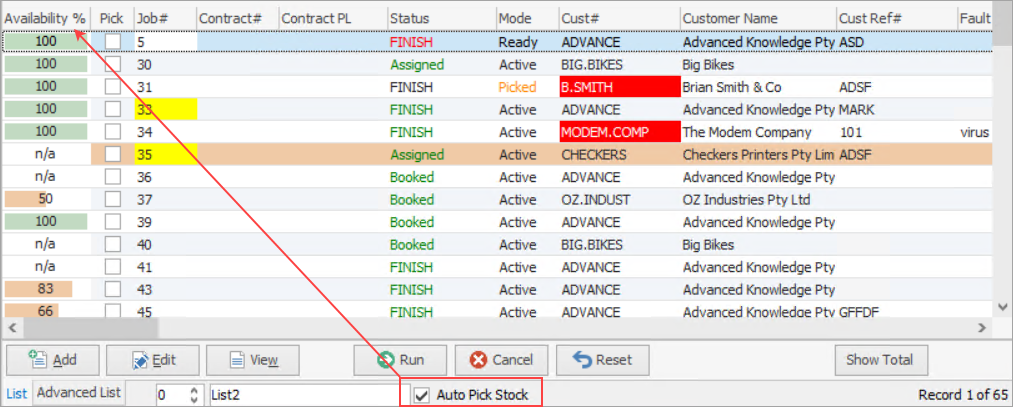
Task: Sort by the Availability % column header
Action: (45, 19)
